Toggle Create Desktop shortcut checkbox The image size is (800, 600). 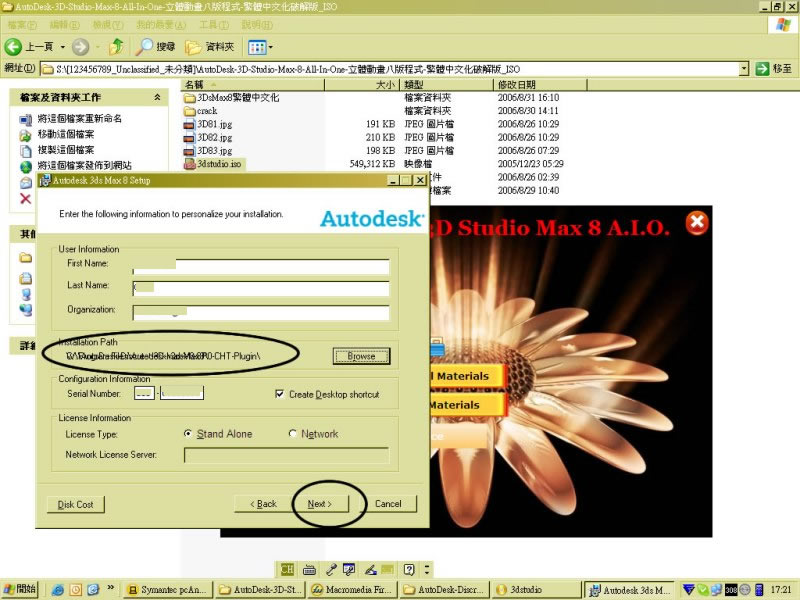pos(280,394)
